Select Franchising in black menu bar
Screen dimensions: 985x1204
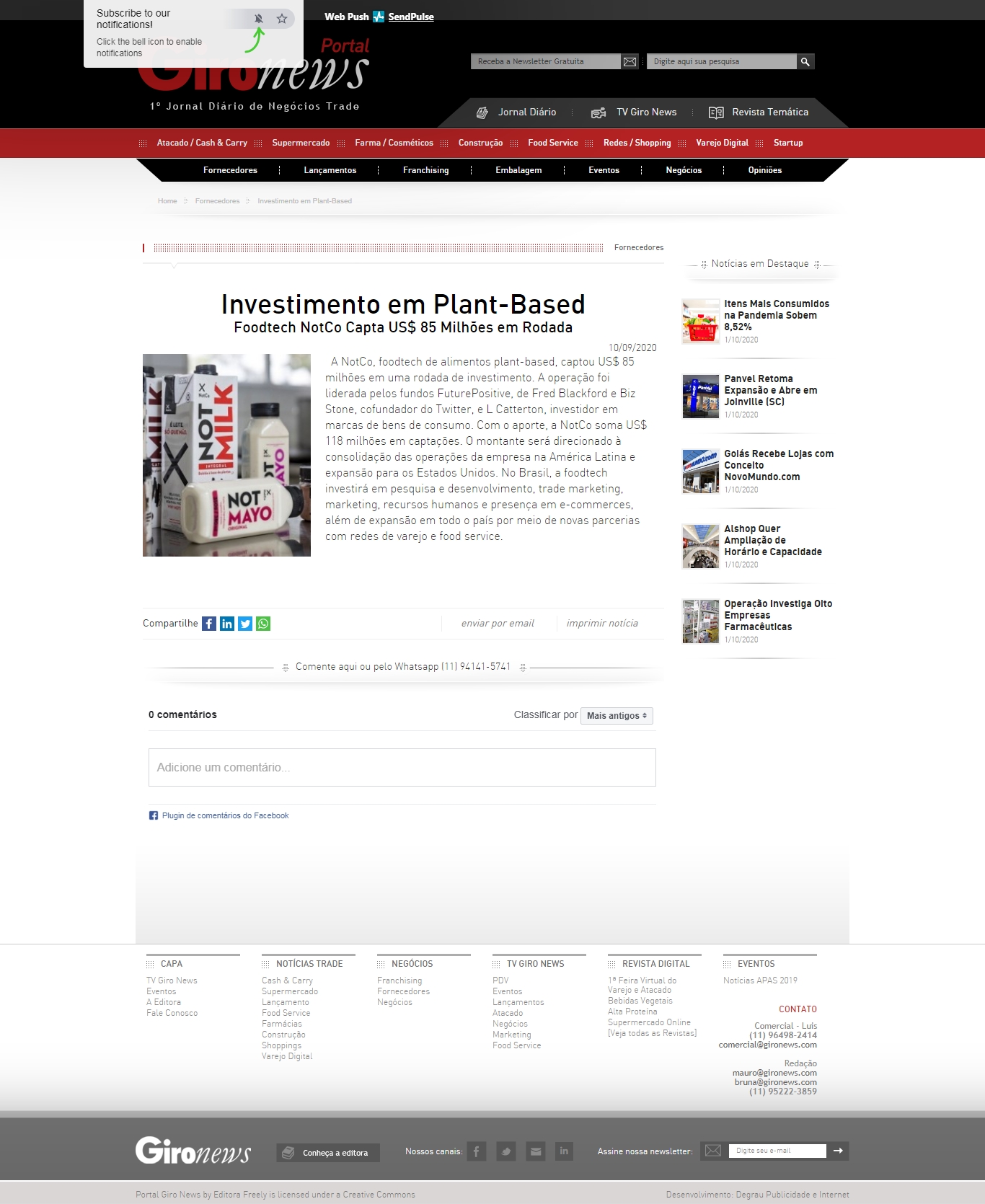425,170
